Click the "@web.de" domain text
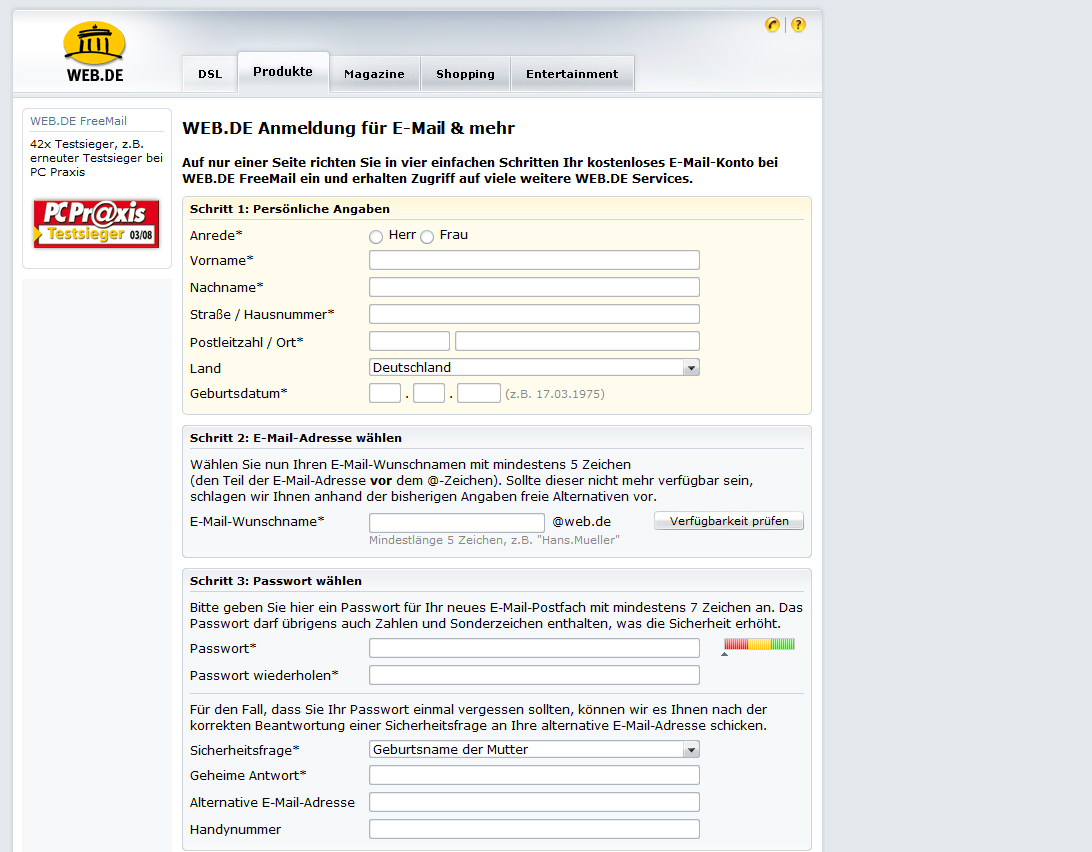Image resolution: width=1092 pixels, height=852 pixels. click(582, 522)
